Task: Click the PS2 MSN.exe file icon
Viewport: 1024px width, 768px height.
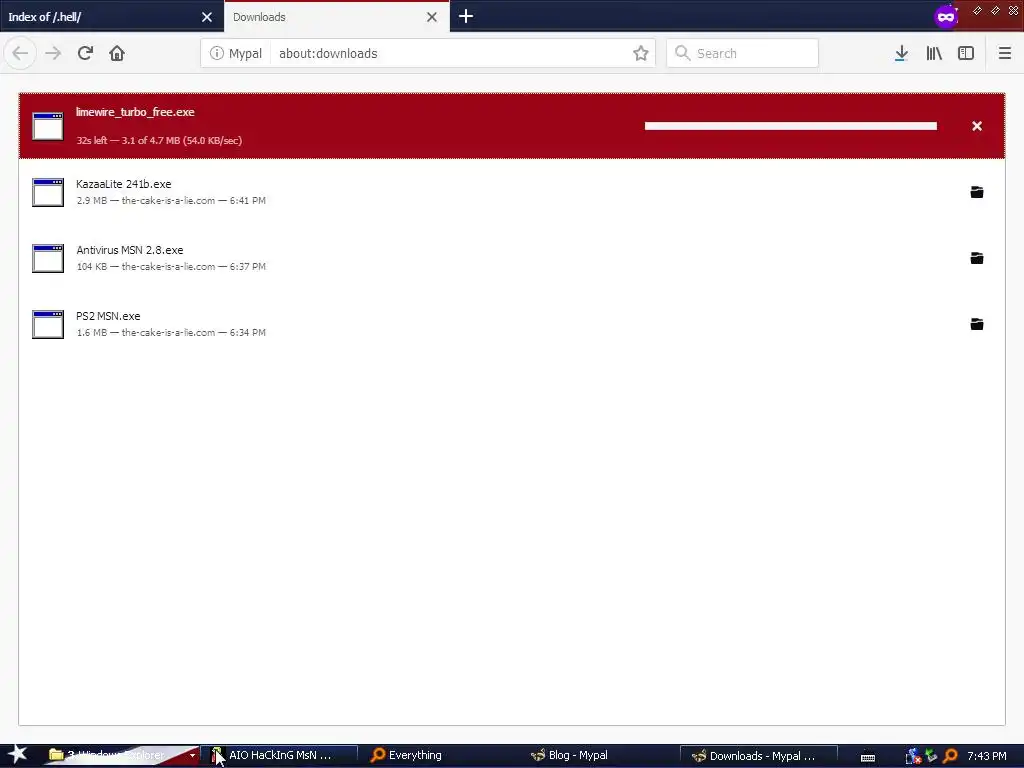Action: point(48,324)
